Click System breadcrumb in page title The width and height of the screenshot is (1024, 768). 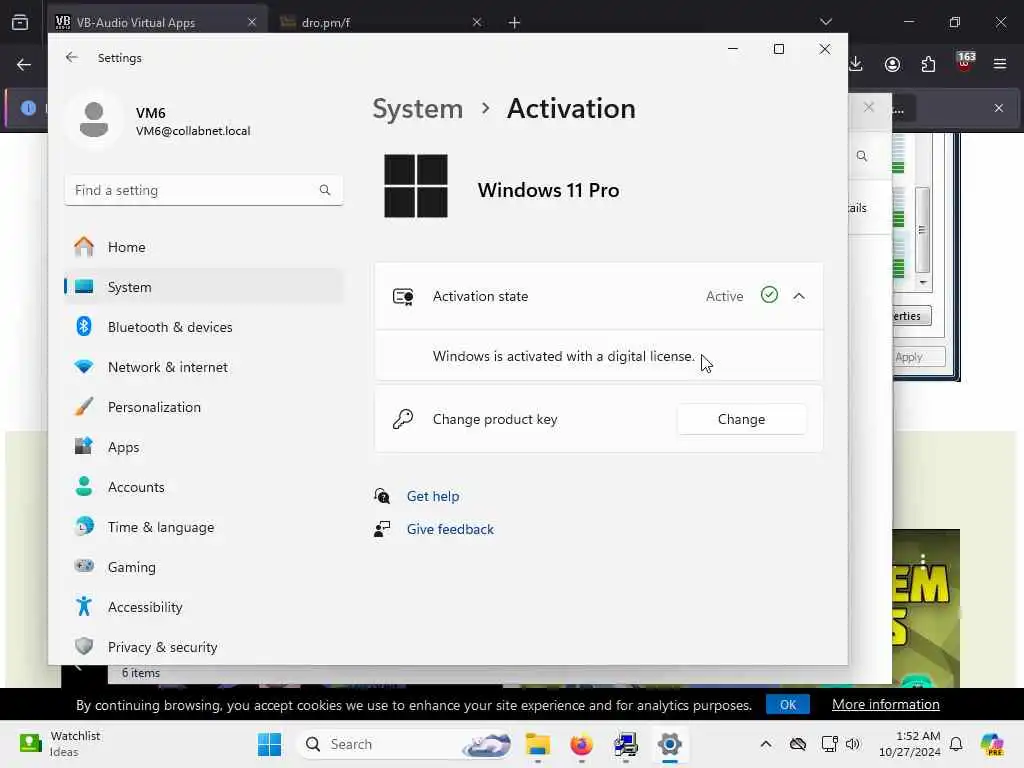pos(417,108)
